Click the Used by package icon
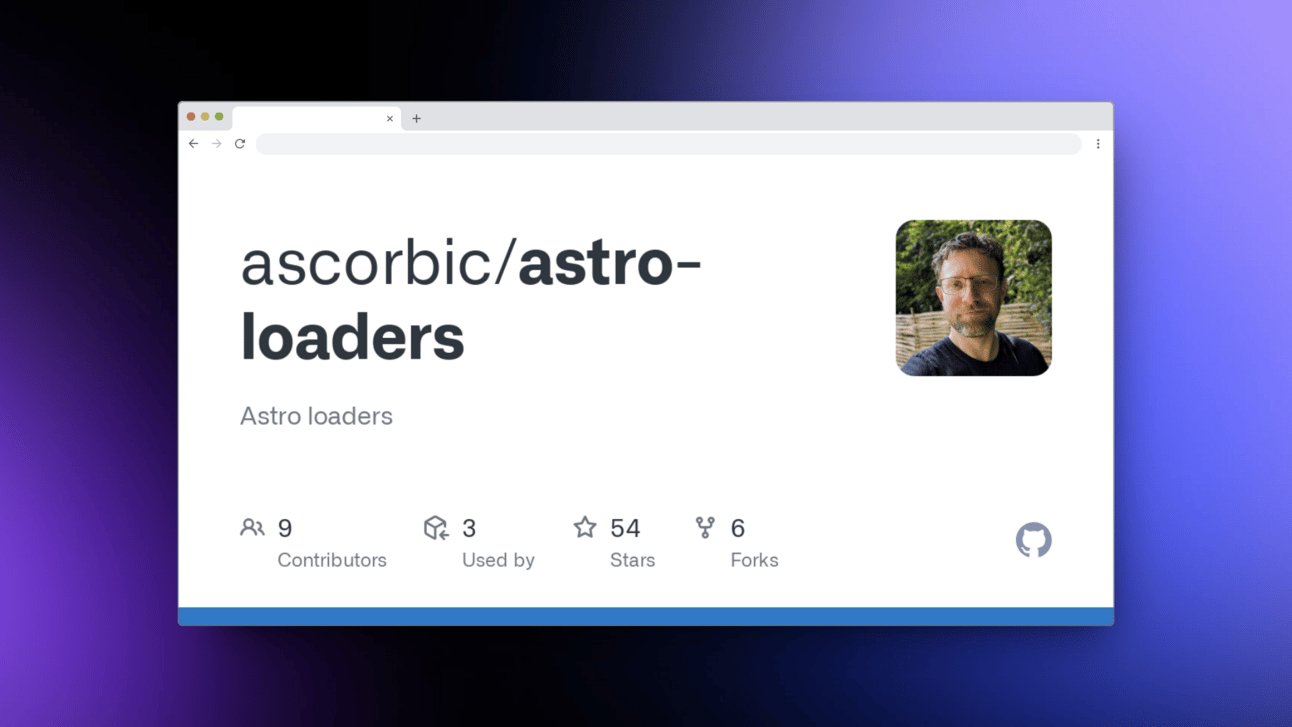The image size is (1292, 727). [x=436, y=527]
